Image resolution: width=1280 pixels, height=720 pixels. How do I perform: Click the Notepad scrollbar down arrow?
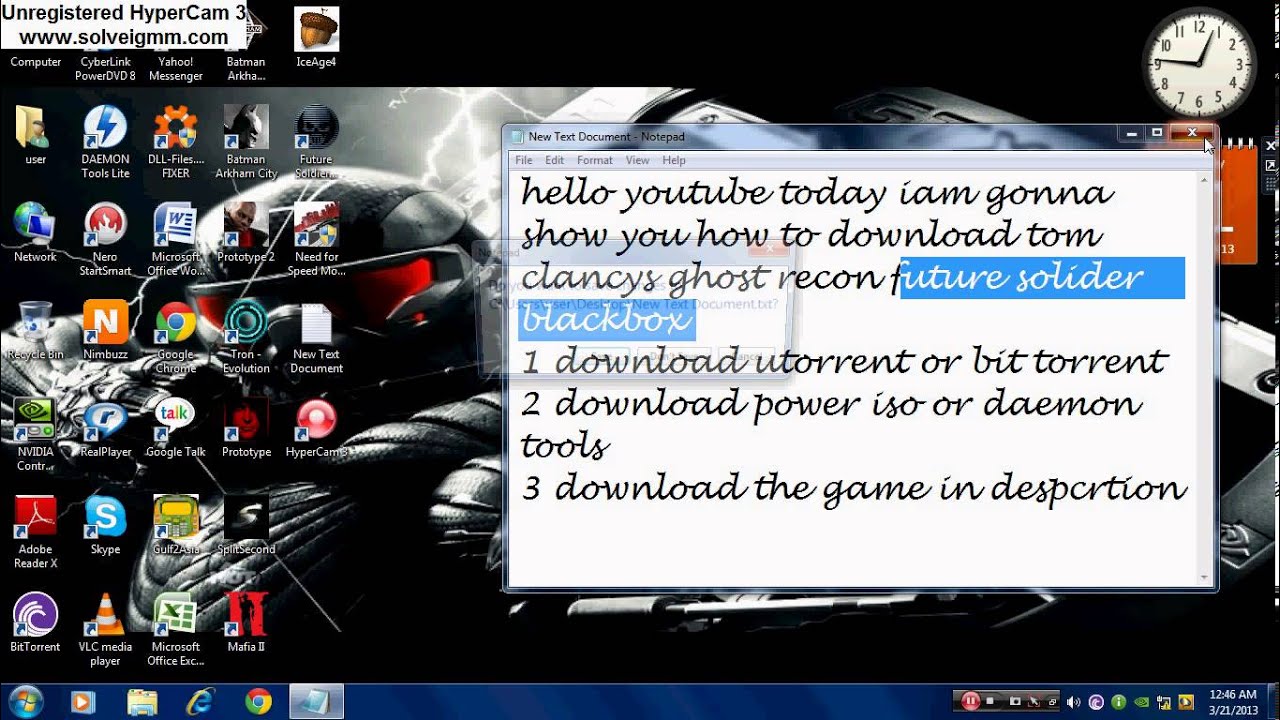click(x=1204, y=577)
